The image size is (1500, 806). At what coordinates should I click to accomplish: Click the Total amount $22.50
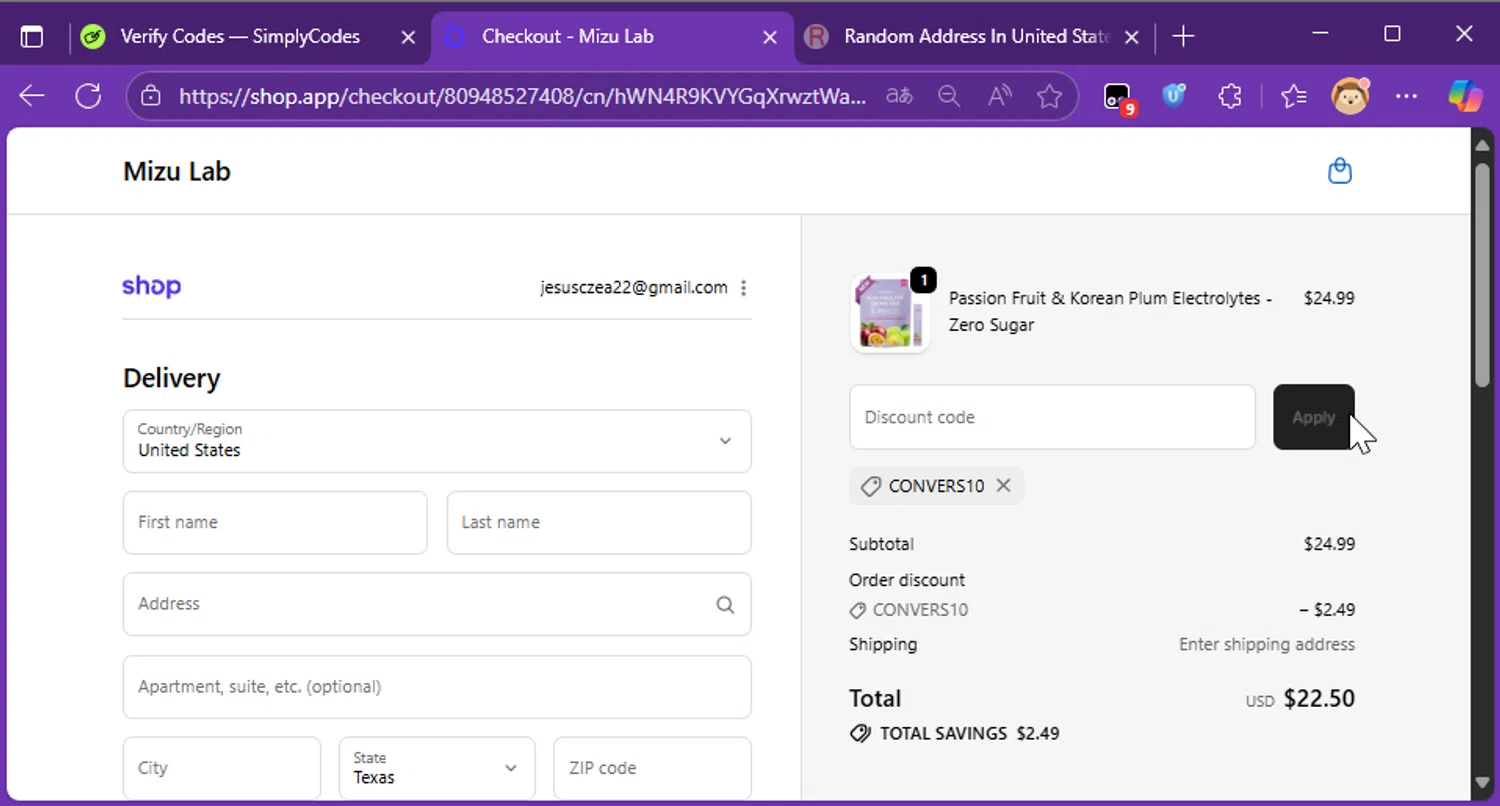pyautogui.click(x=1319, y=698)
